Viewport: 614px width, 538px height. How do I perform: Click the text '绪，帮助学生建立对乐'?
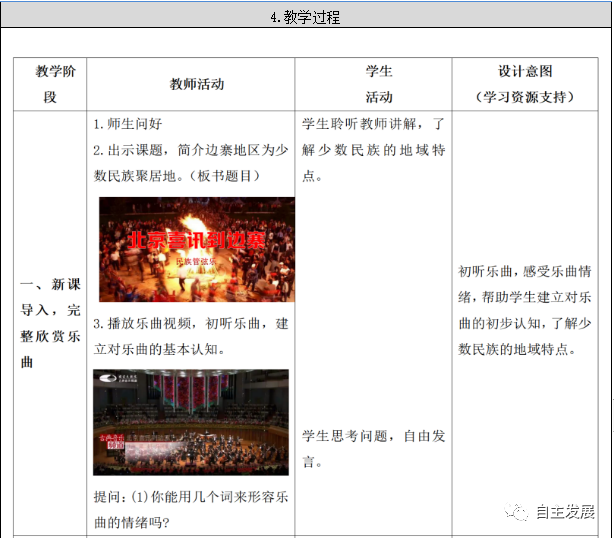click(x=525, y=297)
